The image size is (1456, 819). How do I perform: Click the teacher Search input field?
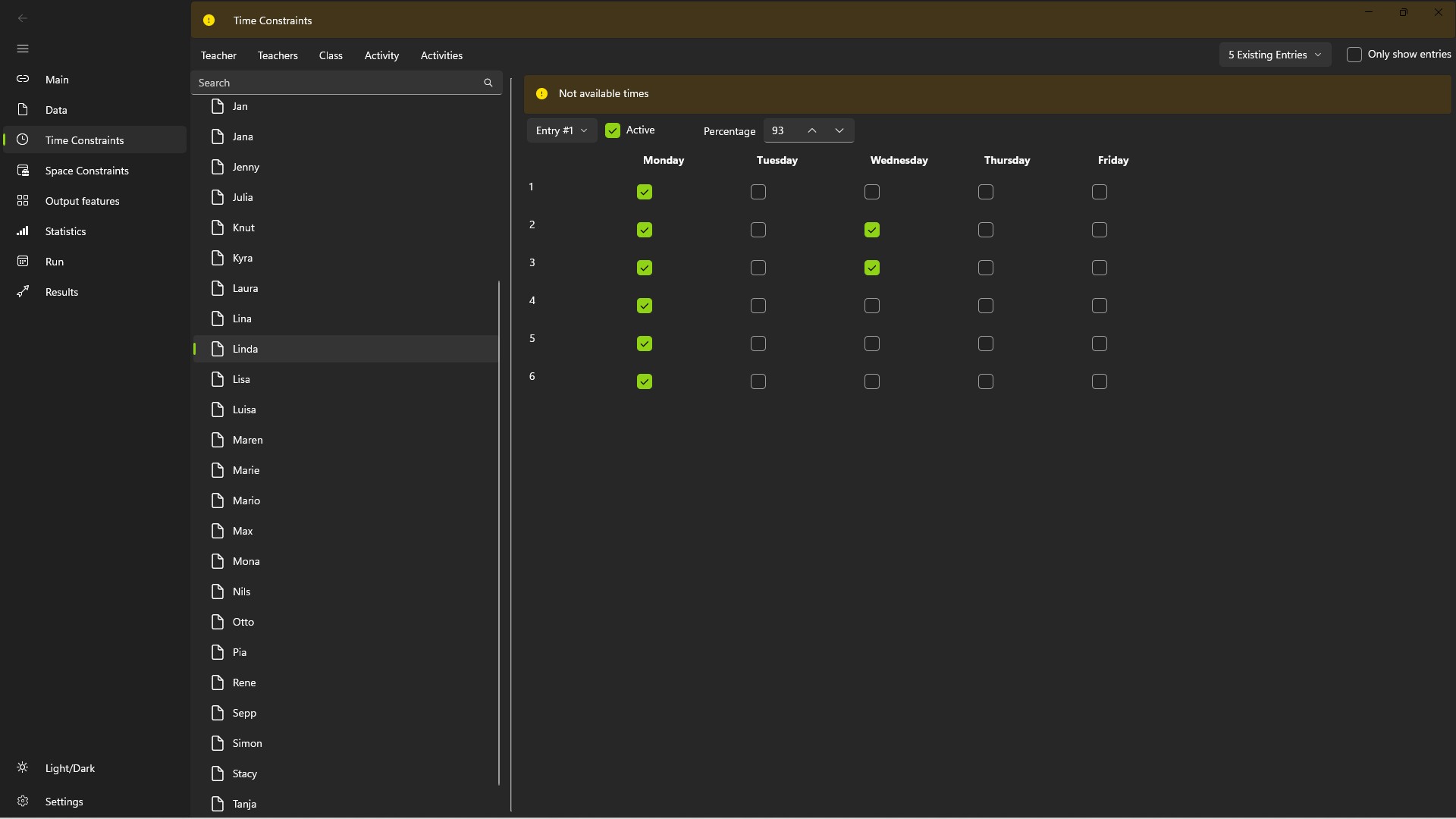[334, 83]
